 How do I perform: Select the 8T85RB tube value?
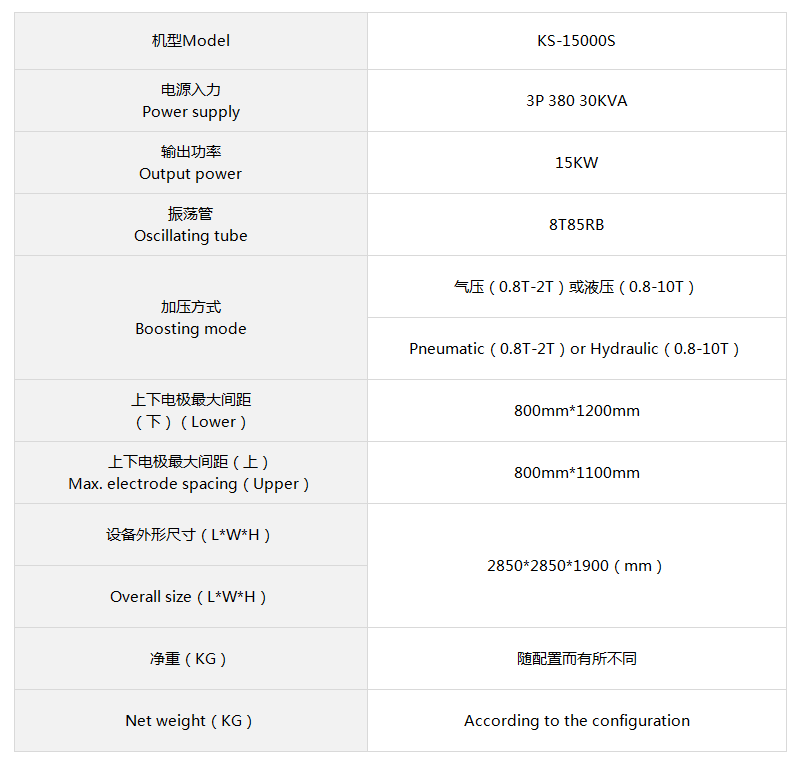tap(576, 225)
